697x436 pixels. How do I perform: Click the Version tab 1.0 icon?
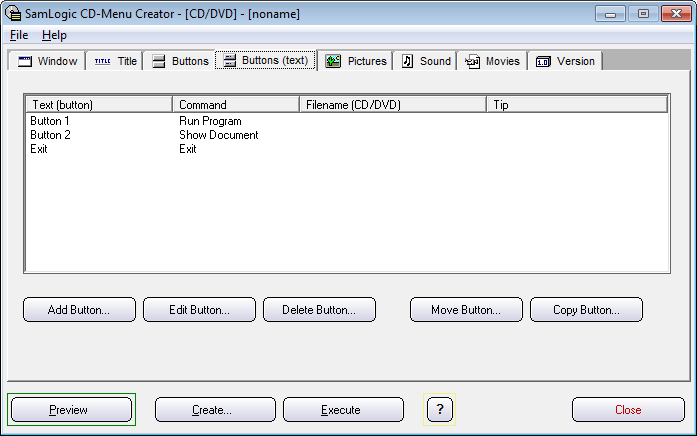click(543, 61)
